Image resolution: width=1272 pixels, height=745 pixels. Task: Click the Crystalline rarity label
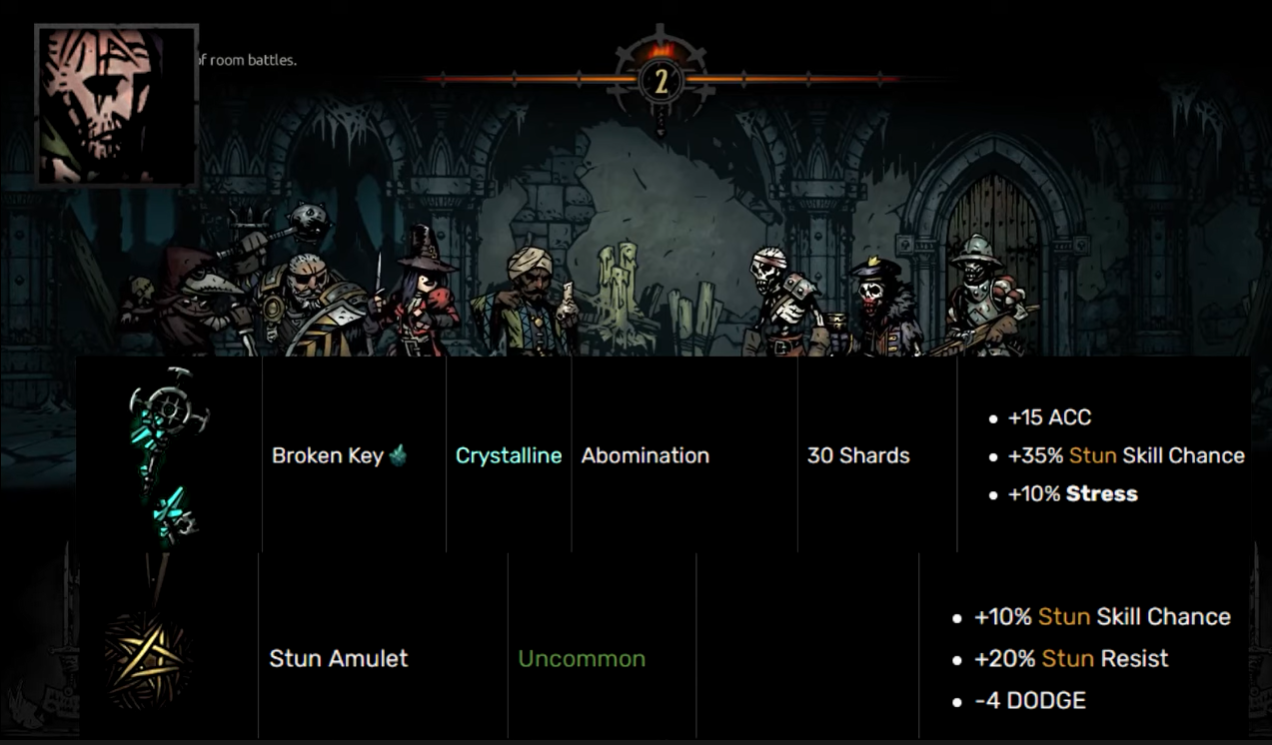point(509,456)
